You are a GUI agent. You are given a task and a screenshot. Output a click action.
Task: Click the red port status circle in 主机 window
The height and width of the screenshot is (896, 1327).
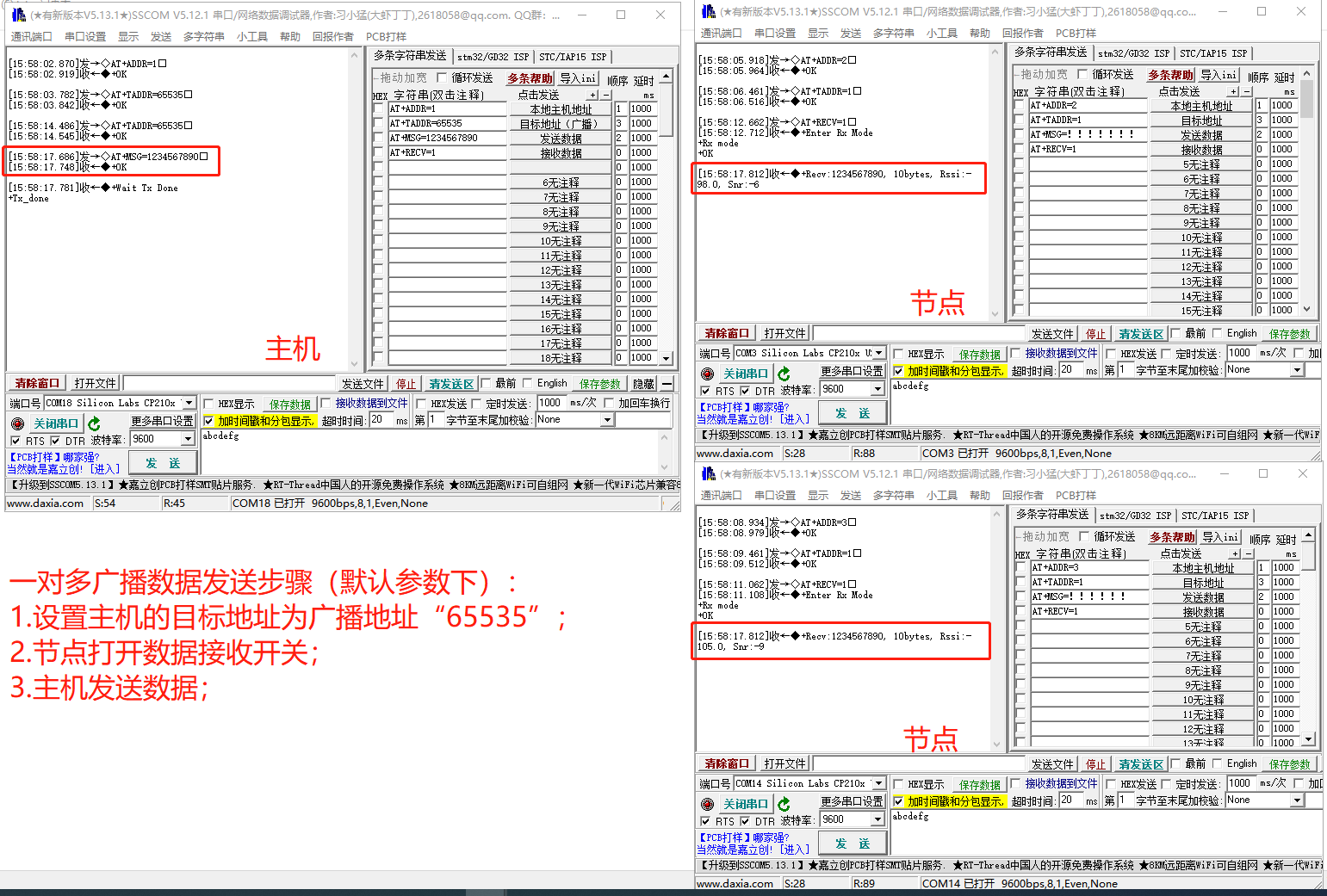[16, 423]
